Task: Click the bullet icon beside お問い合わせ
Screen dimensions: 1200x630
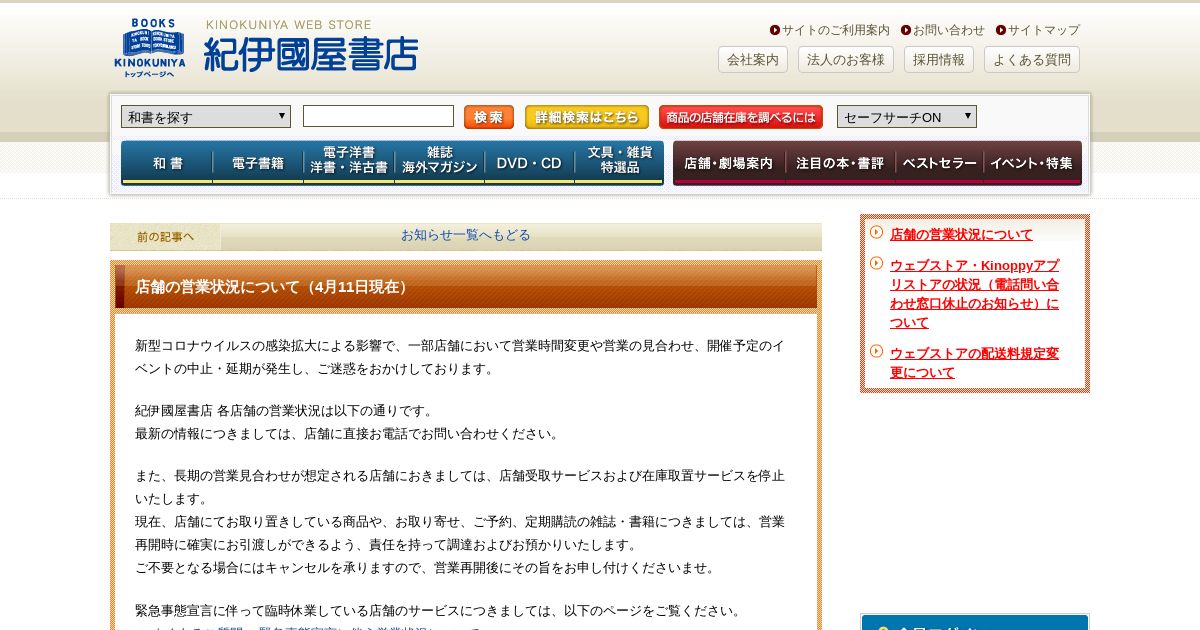Action: point(906,30)
